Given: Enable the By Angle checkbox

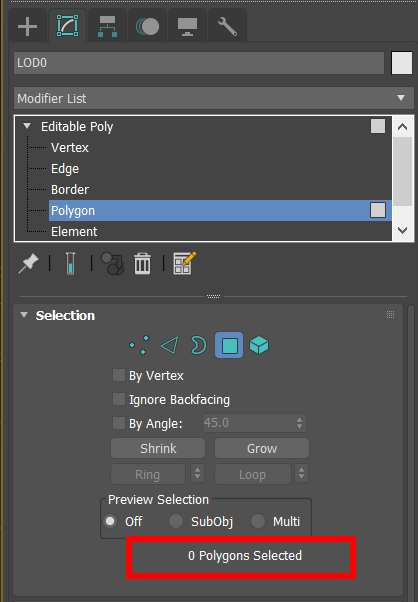Looking at the screenshot, I should tap(119, 423).
